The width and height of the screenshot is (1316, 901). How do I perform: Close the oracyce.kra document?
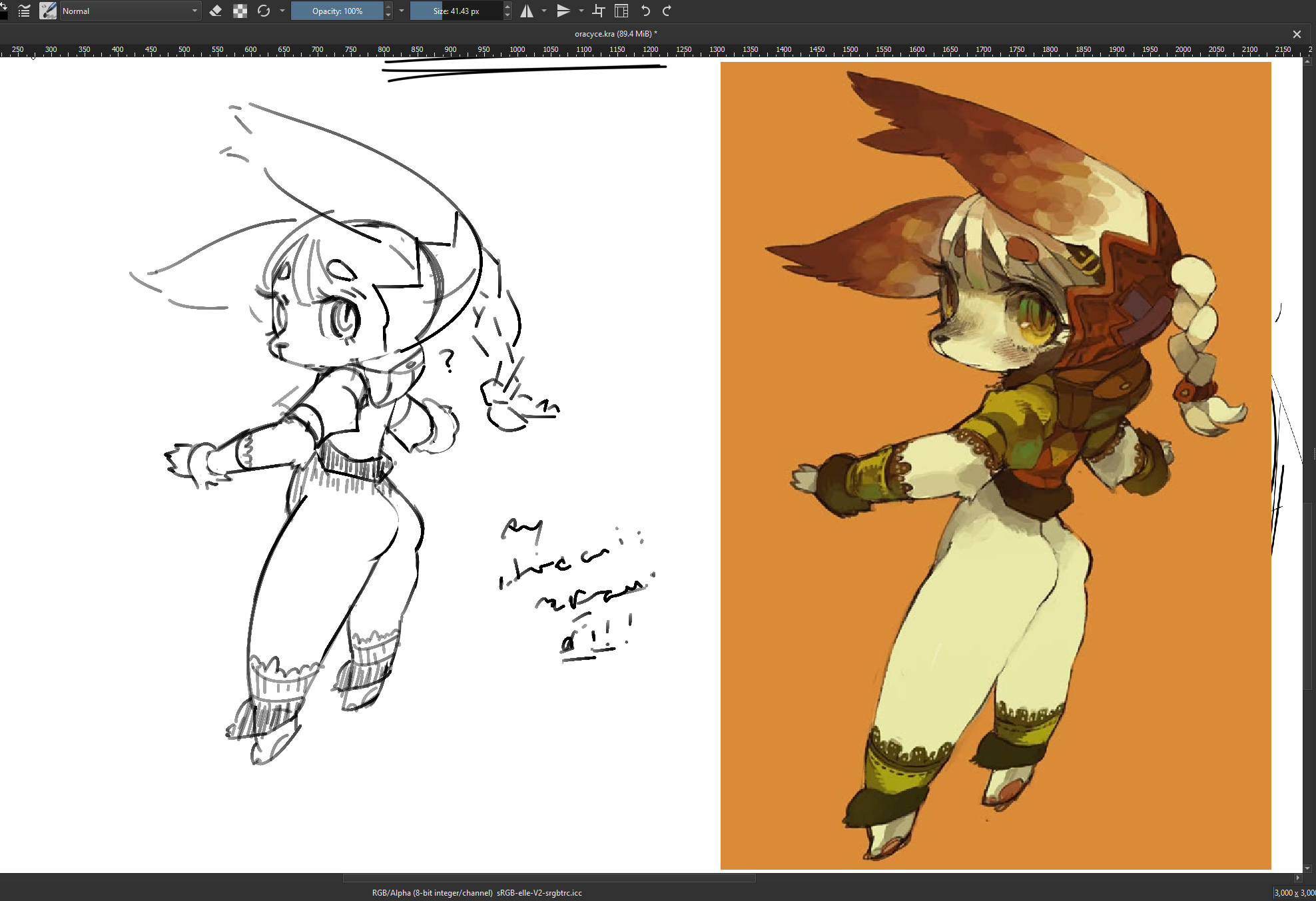pos(1297,34)
